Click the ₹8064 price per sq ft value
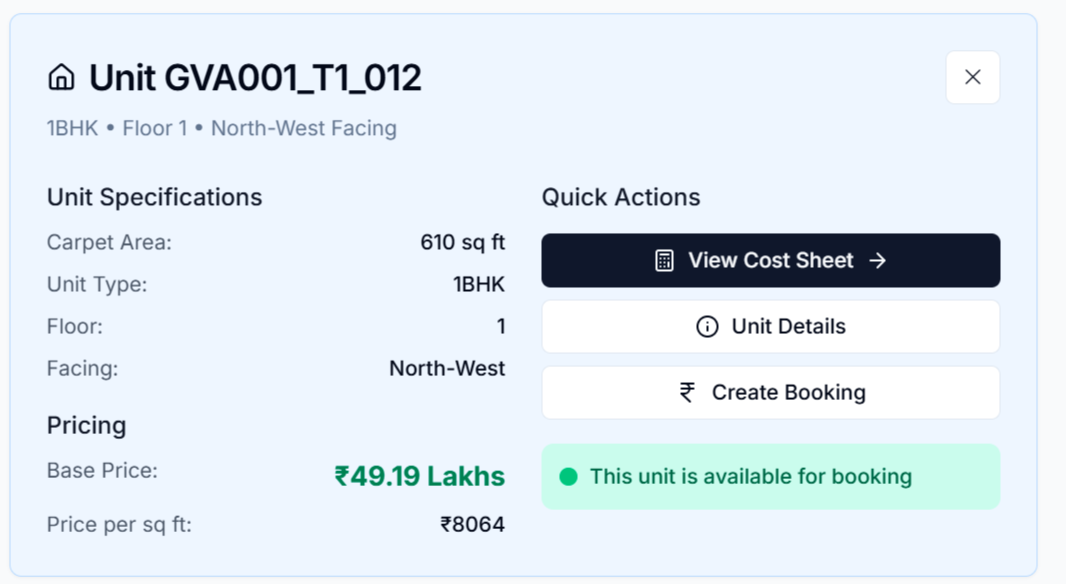Viewport: 1066px width, 584px height. click(472, 524)
